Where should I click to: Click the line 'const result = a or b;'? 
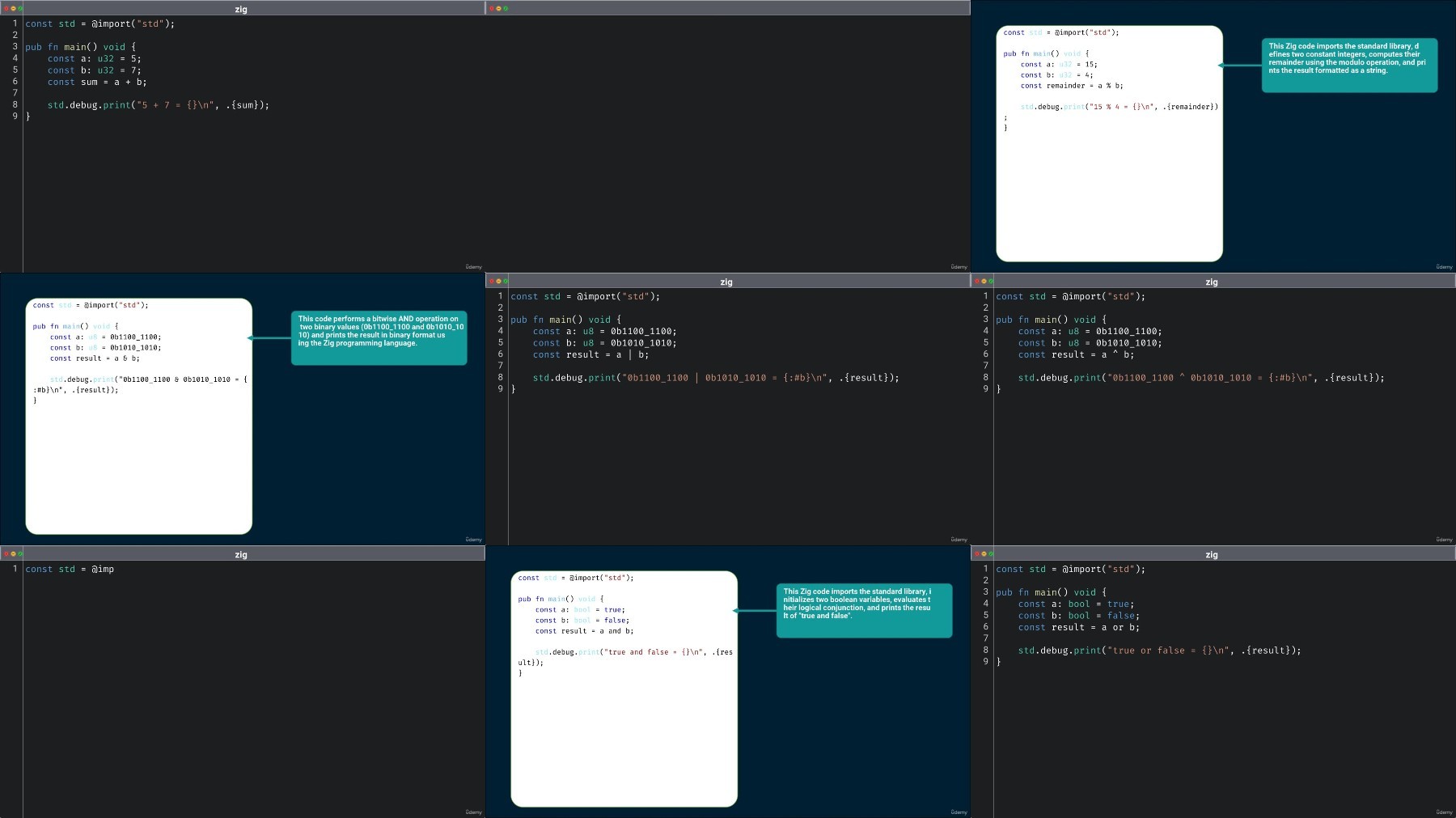[x=1078, y=627]
